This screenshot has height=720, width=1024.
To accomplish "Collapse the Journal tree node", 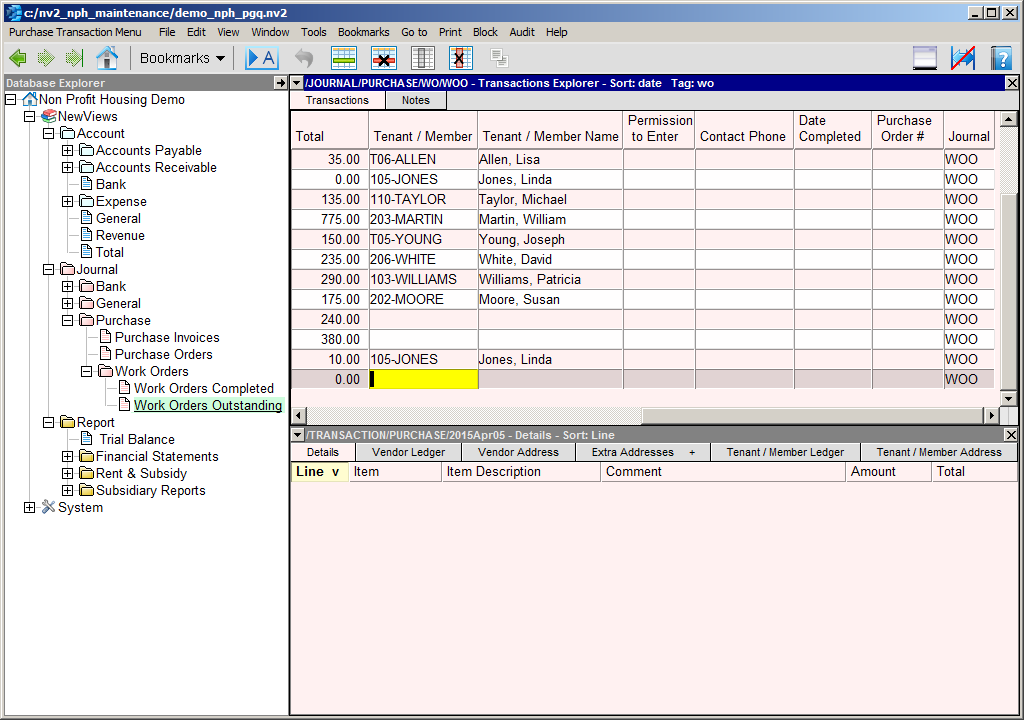I will point(49,270).
